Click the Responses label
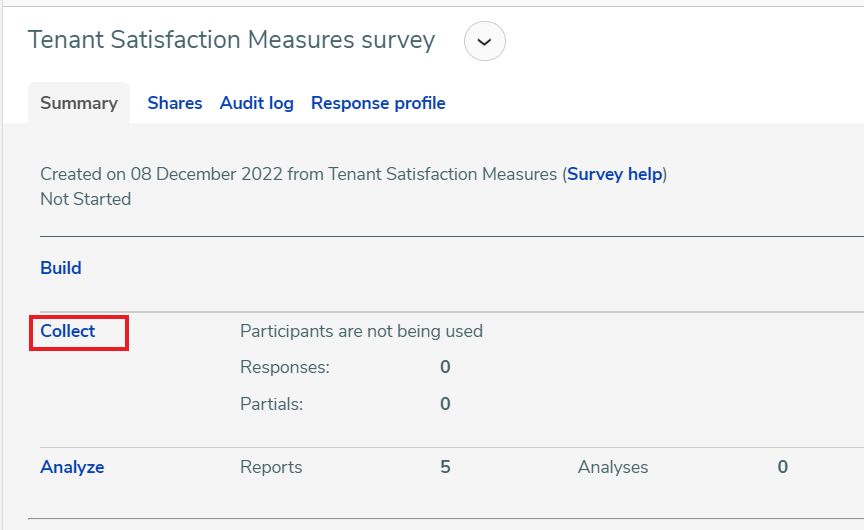This screenshot has width=864, height=530. point(285,367)
